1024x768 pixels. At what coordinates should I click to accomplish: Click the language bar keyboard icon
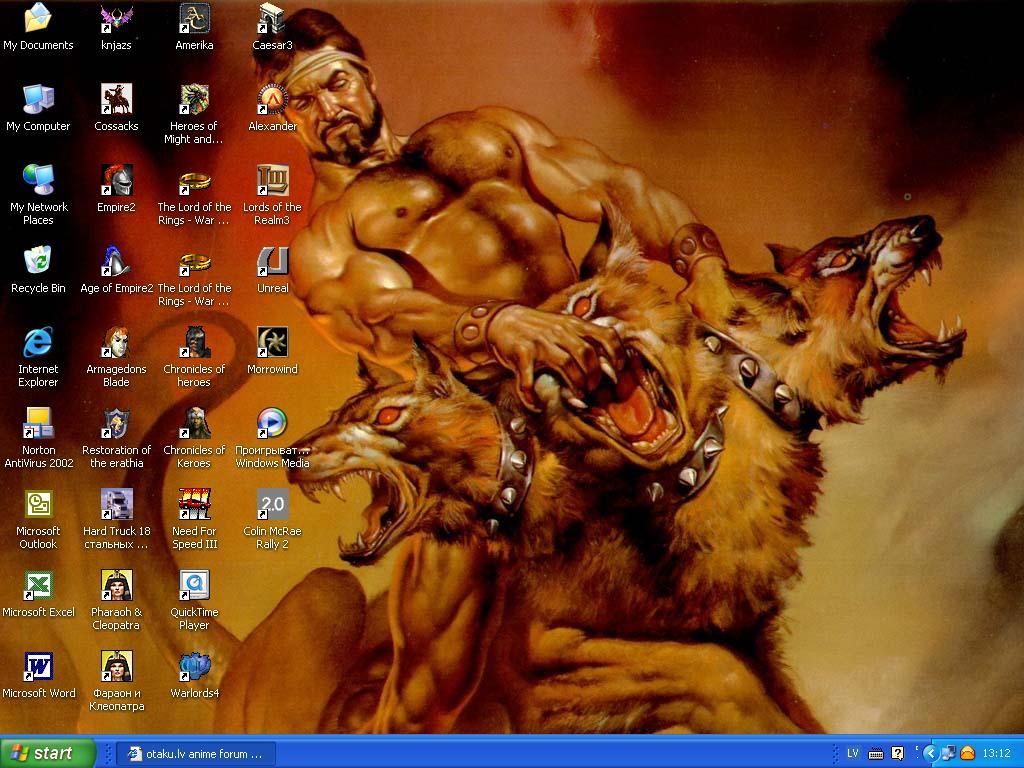[876, 754]
